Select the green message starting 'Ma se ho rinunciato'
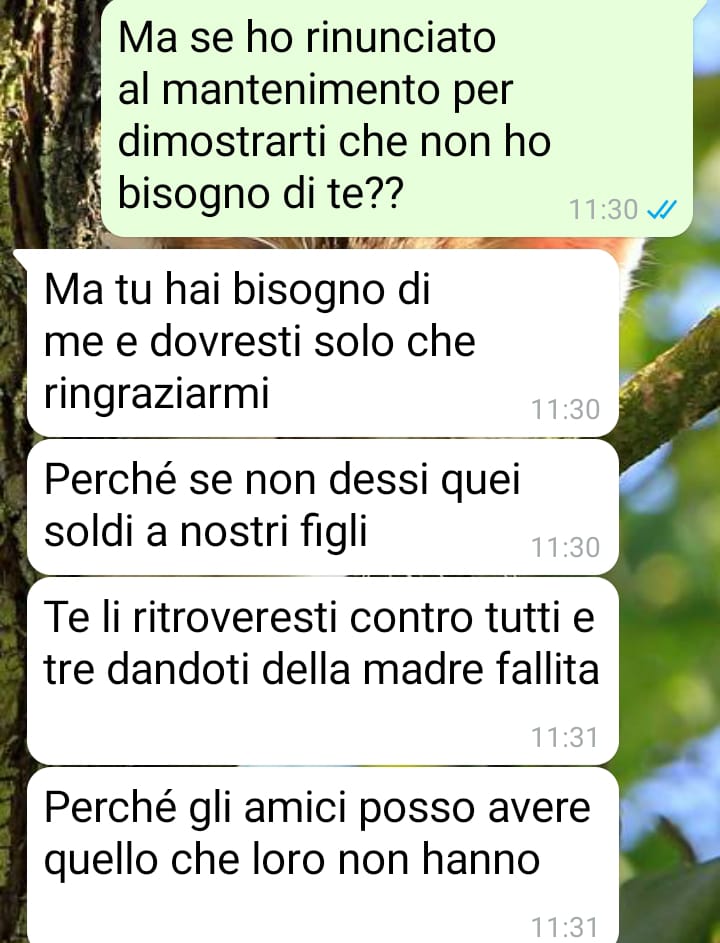Viewport: 720px width, 943px height. (397, 117)
